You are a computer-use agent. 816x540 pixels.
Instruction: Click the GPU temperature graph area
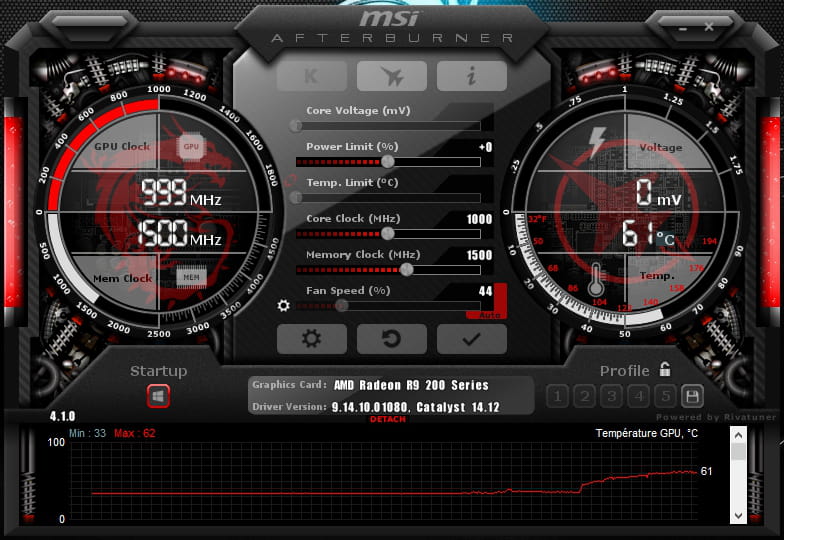tap(384, 481)
